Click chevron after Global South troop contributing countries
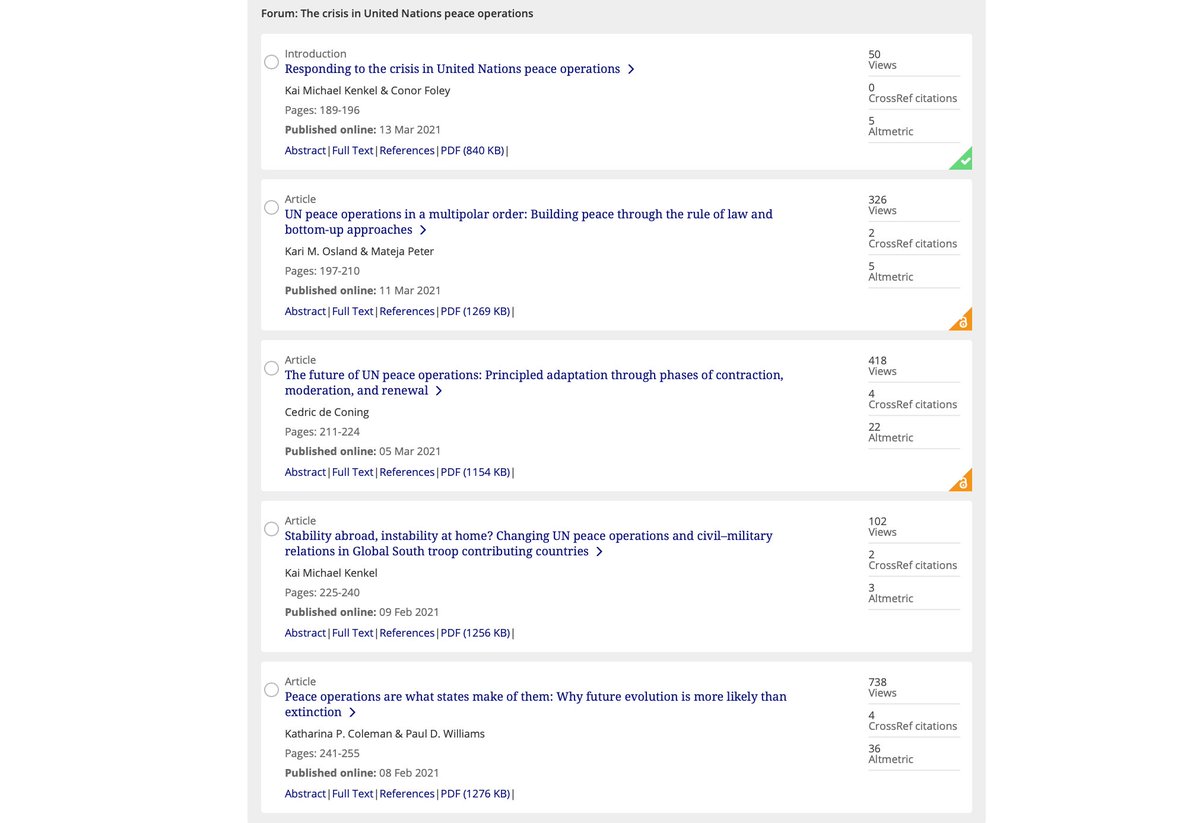 600,552
